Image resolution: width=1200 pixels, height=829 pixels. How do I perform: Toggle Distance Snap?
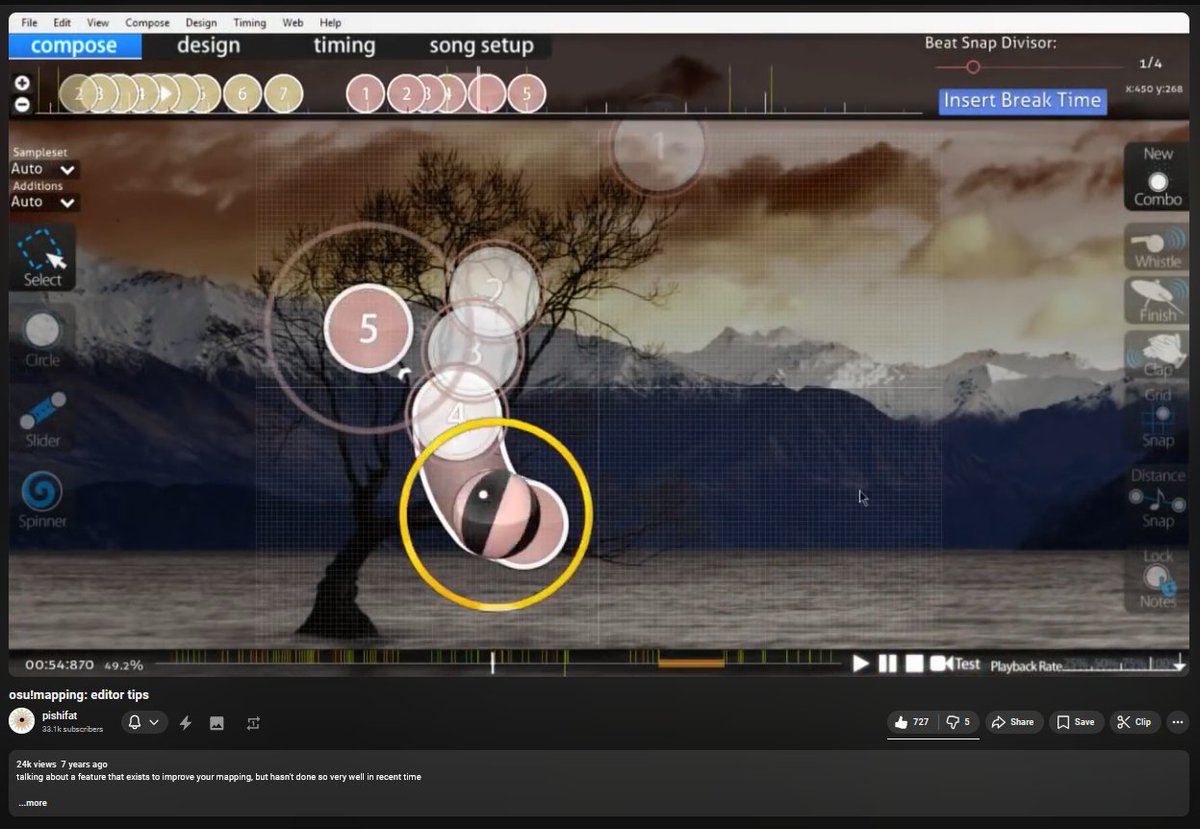click(x=1157, y=497)
